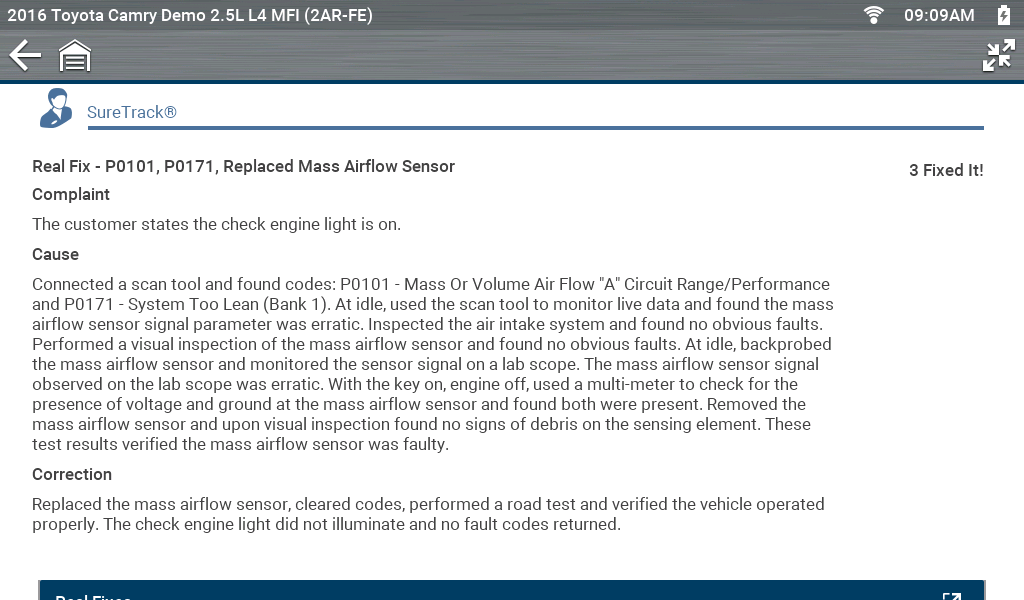This screenshot has height=600, width=1024.
Task: Tap the Wi-Fi signal icon
Action: tap(874, 15)
